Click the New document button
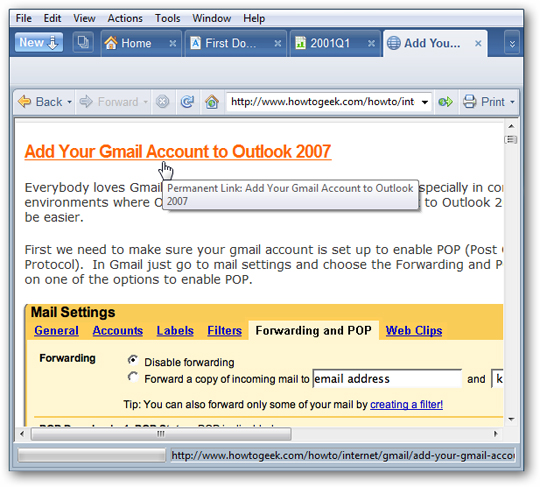Image resolution: width=540 pixels, height=487 pixels. (39, 43)
